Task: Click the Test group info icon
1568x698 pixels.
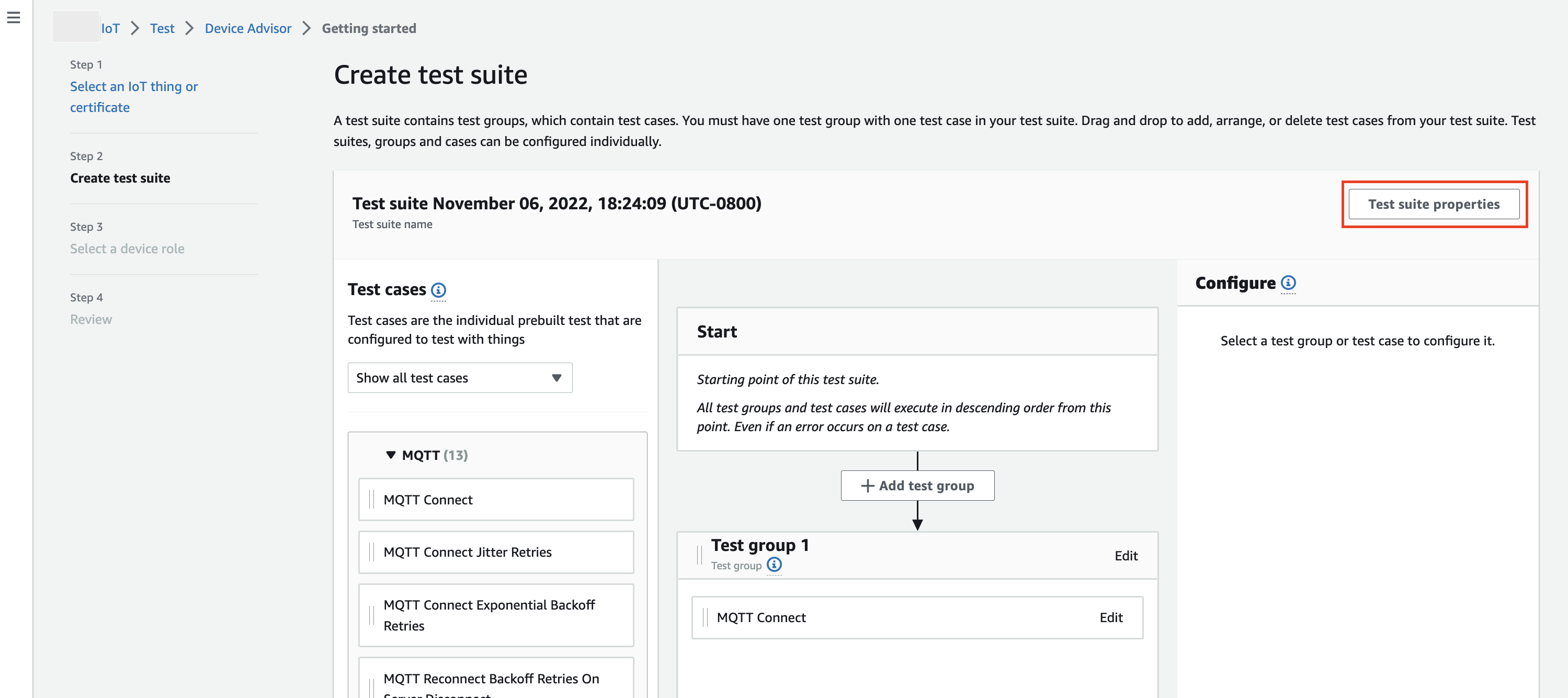Action: click(774, 565)
